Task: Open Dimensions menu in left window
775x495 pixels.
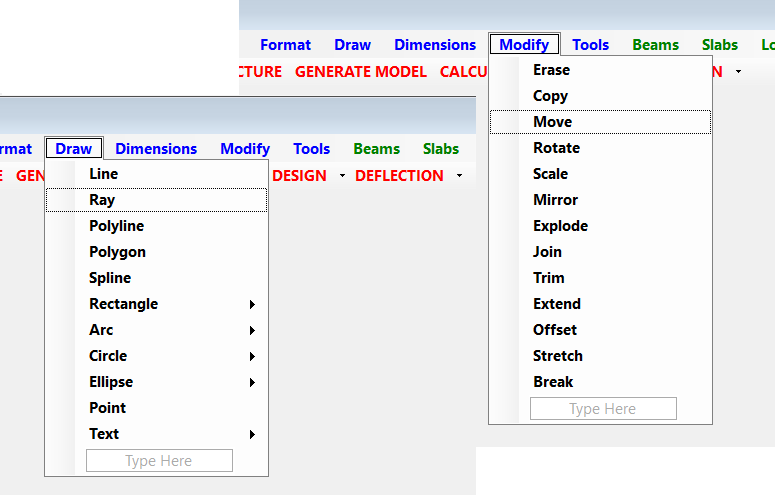Action: [156, 149]
